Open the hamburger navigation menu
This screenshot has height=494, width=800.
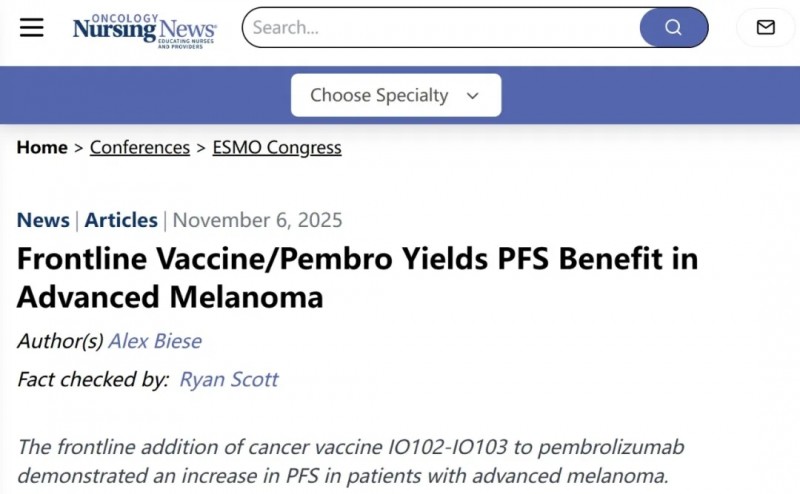click(32, 27)
